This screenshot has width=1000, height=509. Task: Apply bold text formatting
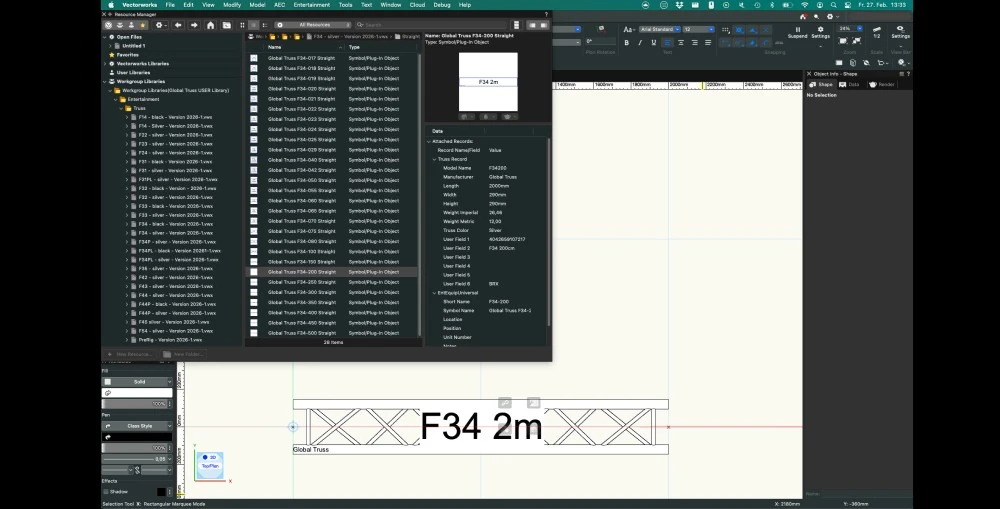(627, 43)
